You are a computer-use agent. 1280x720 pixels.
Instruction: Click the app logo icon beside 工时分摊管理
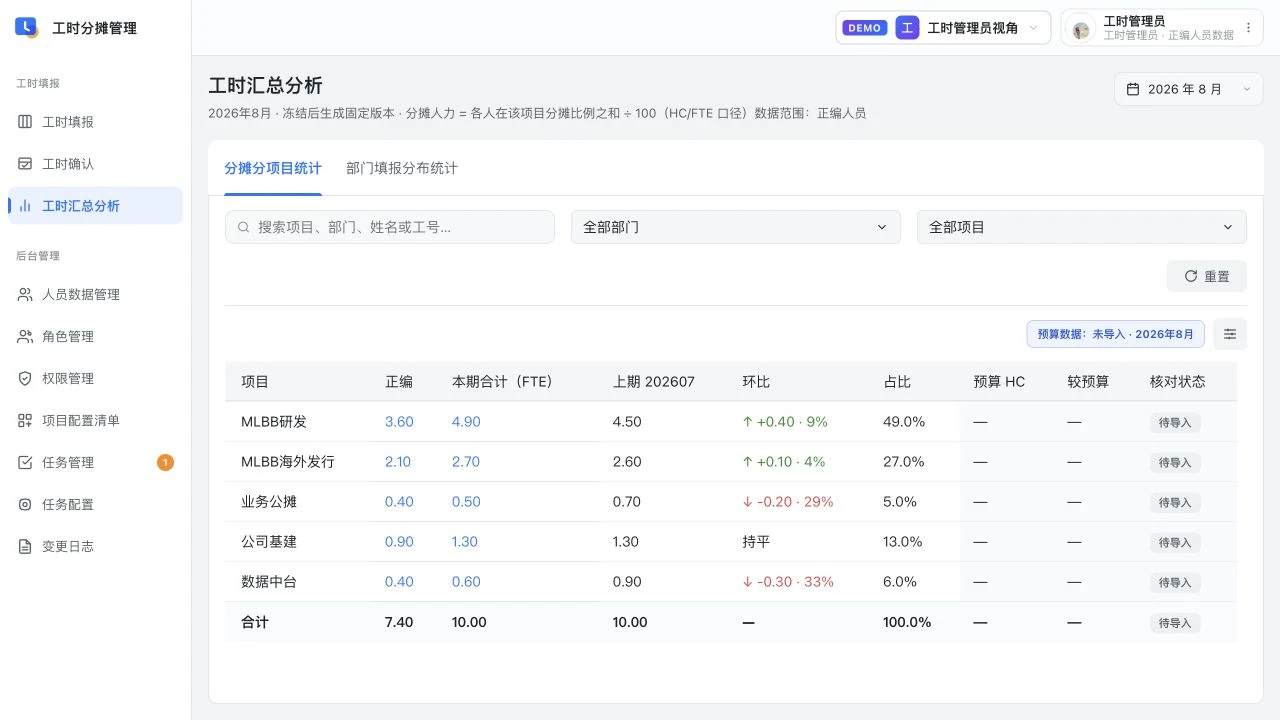[x=27, y=28]
